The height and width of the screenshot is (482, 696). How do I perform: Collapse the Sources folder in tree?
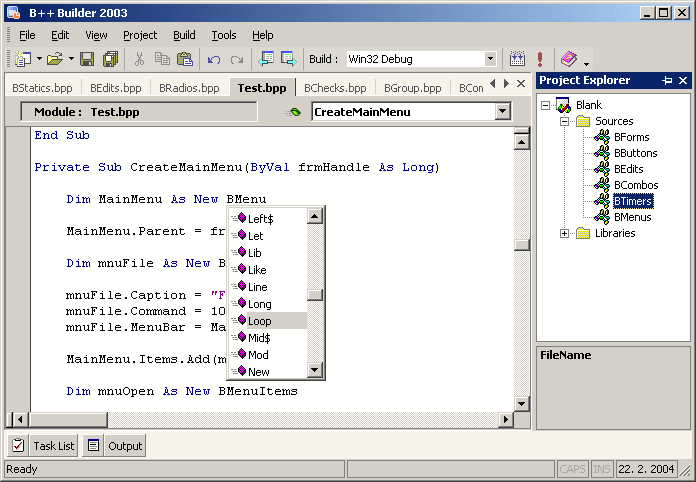pyautogui.click(x=566, y=121)
